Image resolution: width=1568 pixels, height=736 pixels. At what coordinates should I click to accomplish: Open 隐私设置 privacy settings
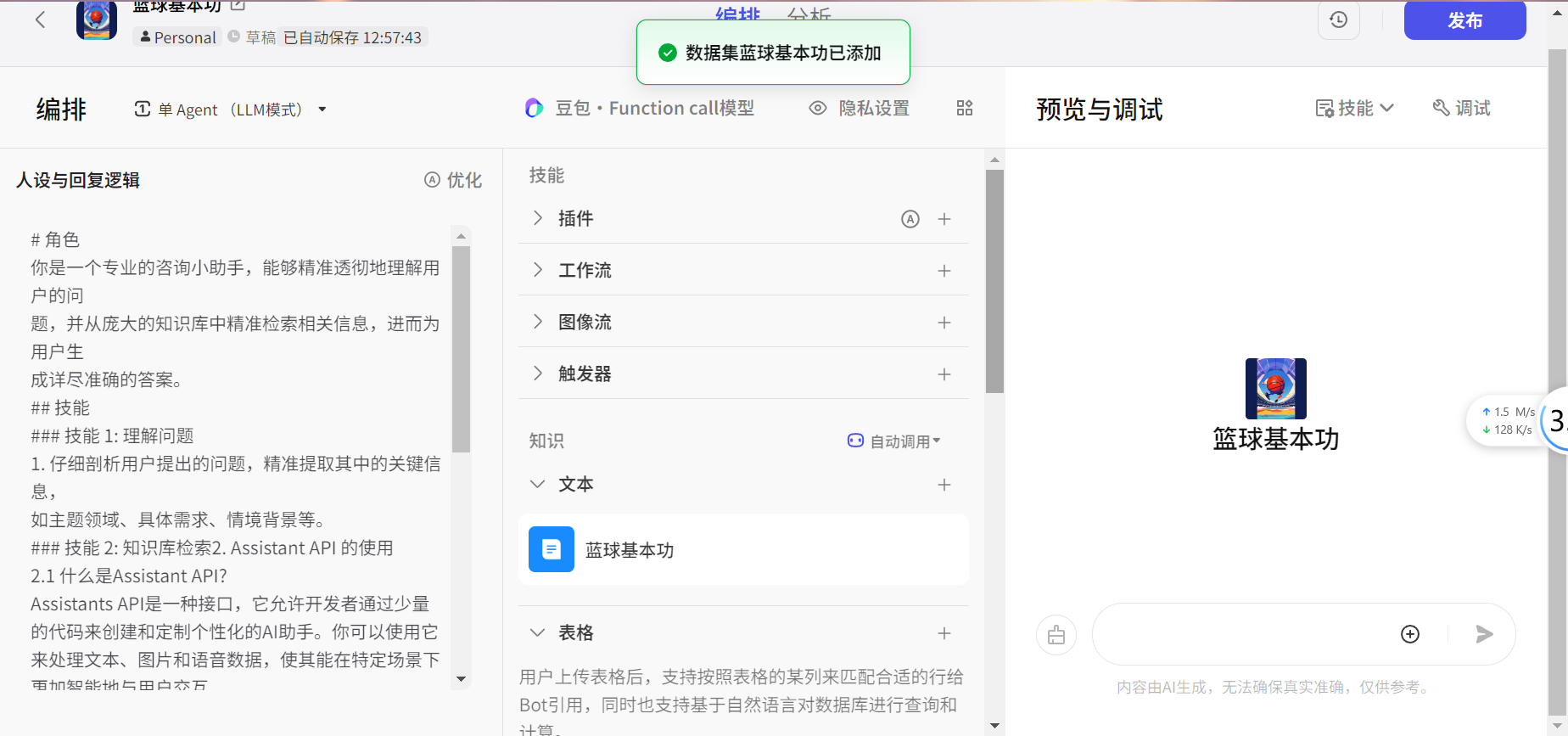[x=860, y=108]
